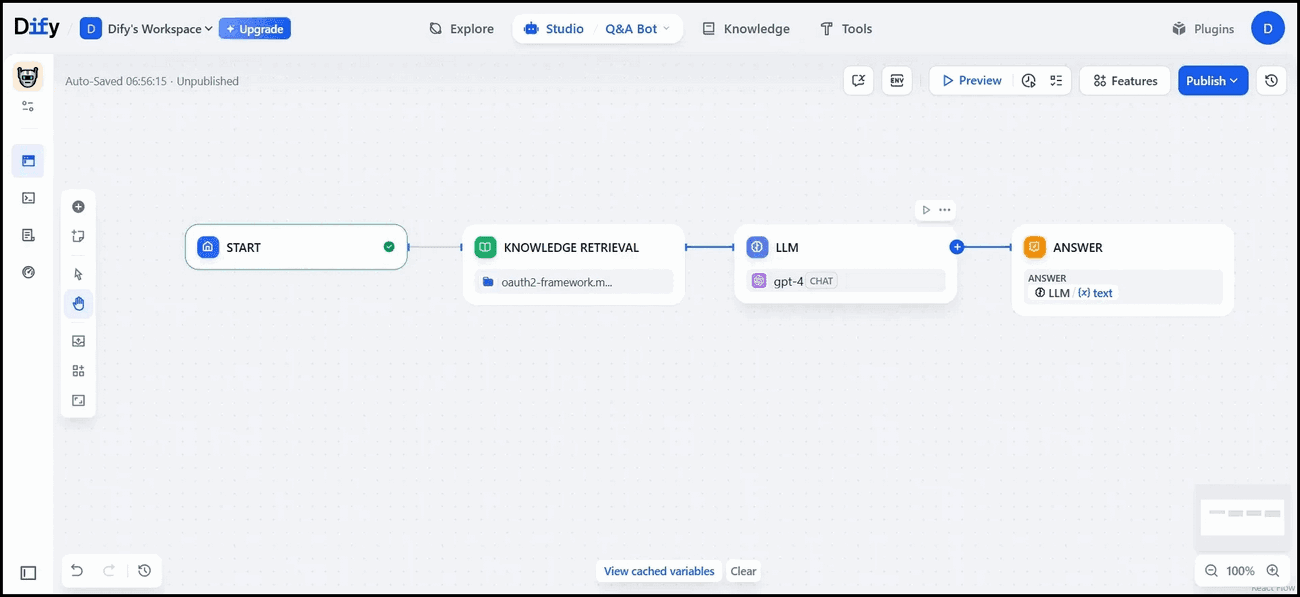Open the ENV environment variables icon
Image resolution: width=1300 pixels, height=597 pixels.
tap(897, 81)
